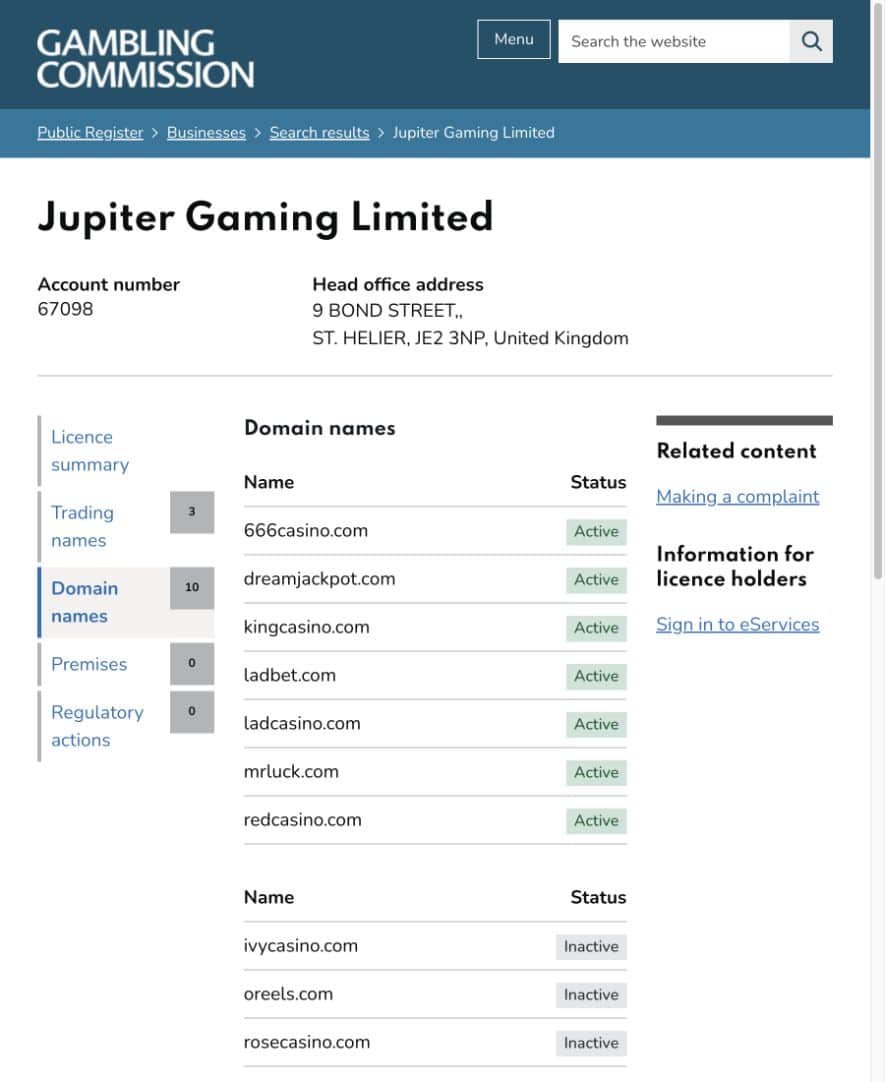Select domain redcasino.com
The width and height of the screenshot is (885, 1082).
pyautogui.click(x=302, y=820)
